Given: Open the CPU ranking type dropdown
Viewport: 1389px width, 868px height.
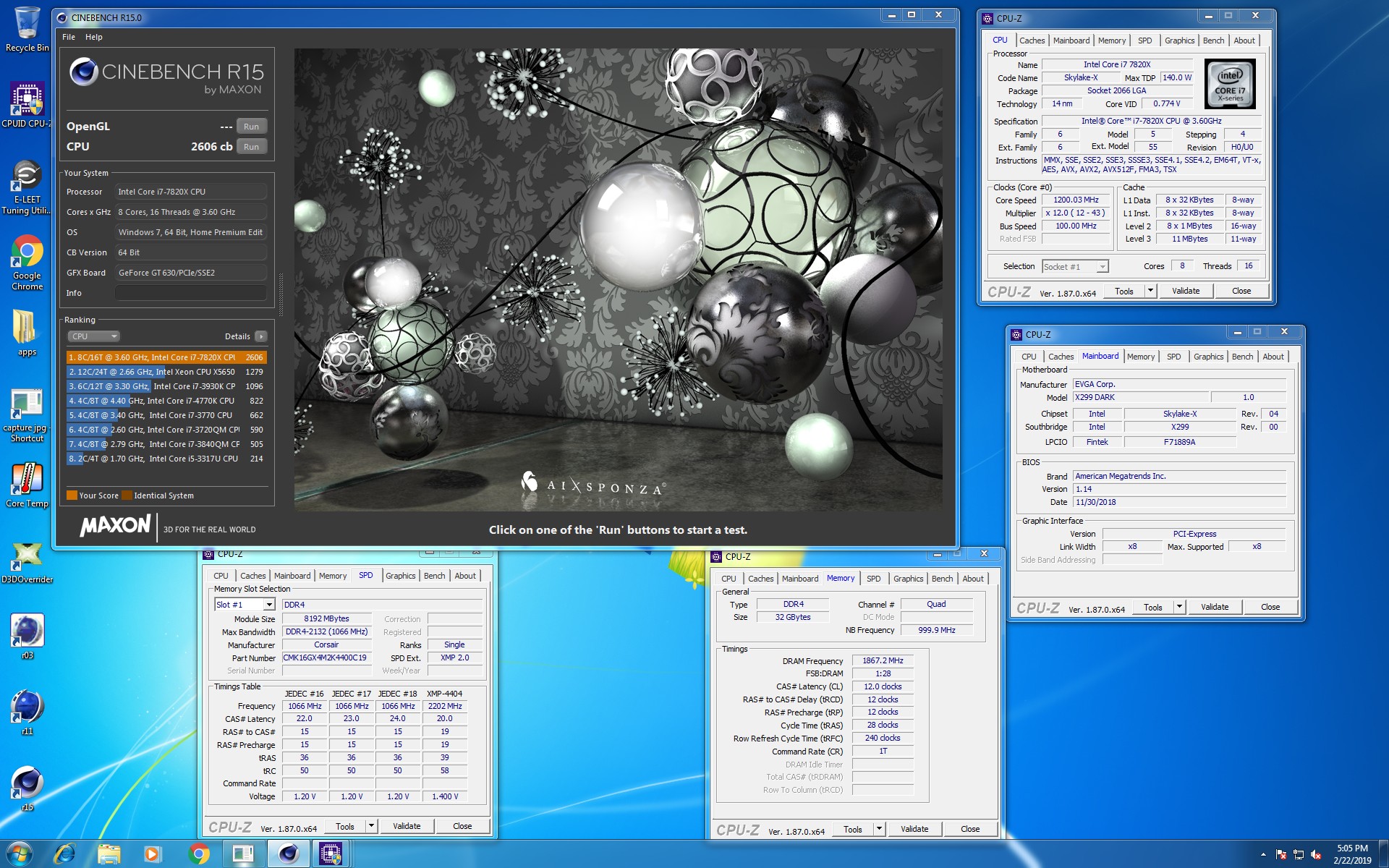Looking at the screenshot, I should (93, 336).
